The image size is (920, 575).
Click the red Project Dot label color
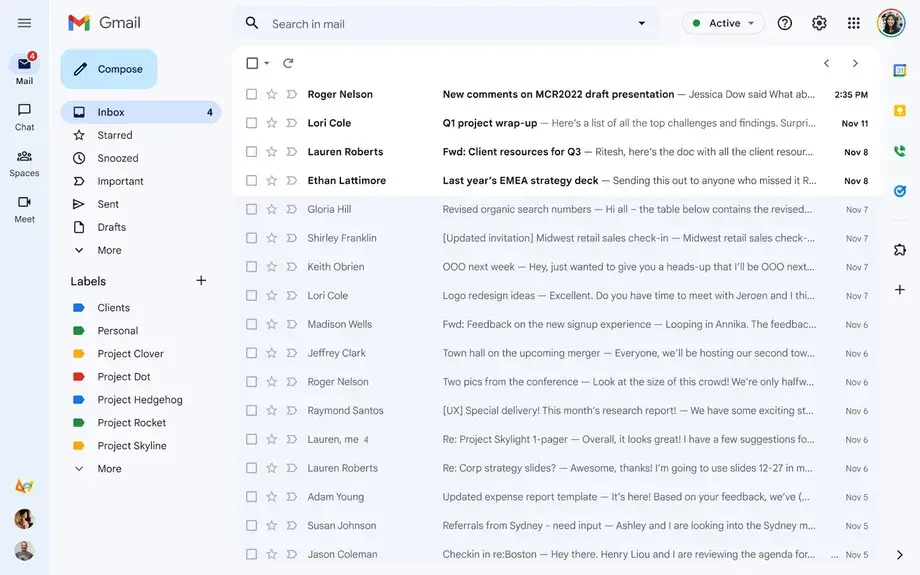(79, 377)
